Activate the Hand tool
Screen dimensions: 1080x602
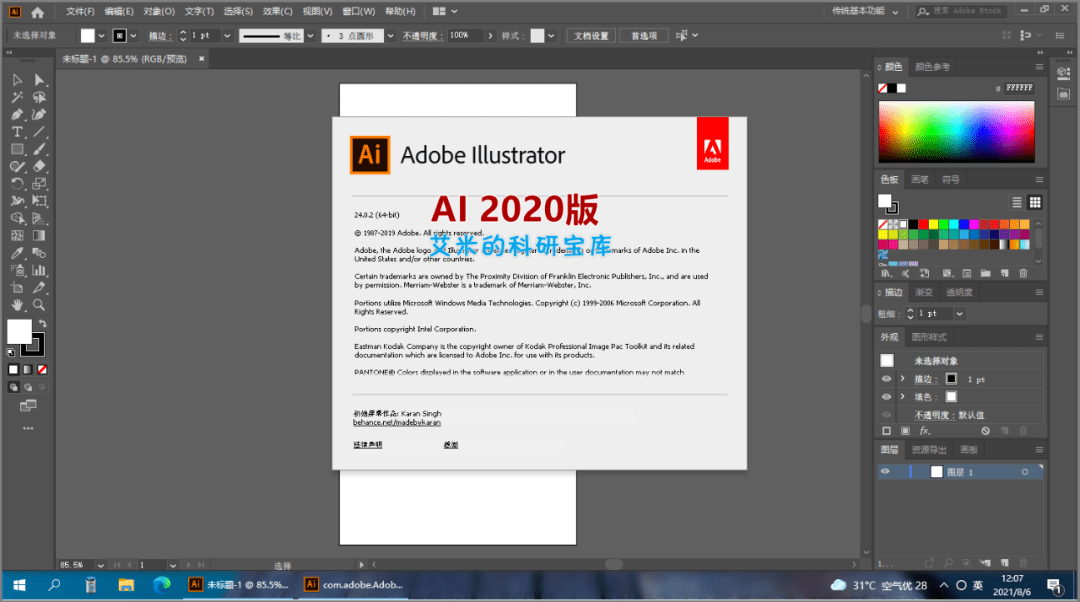click(17, 304)
